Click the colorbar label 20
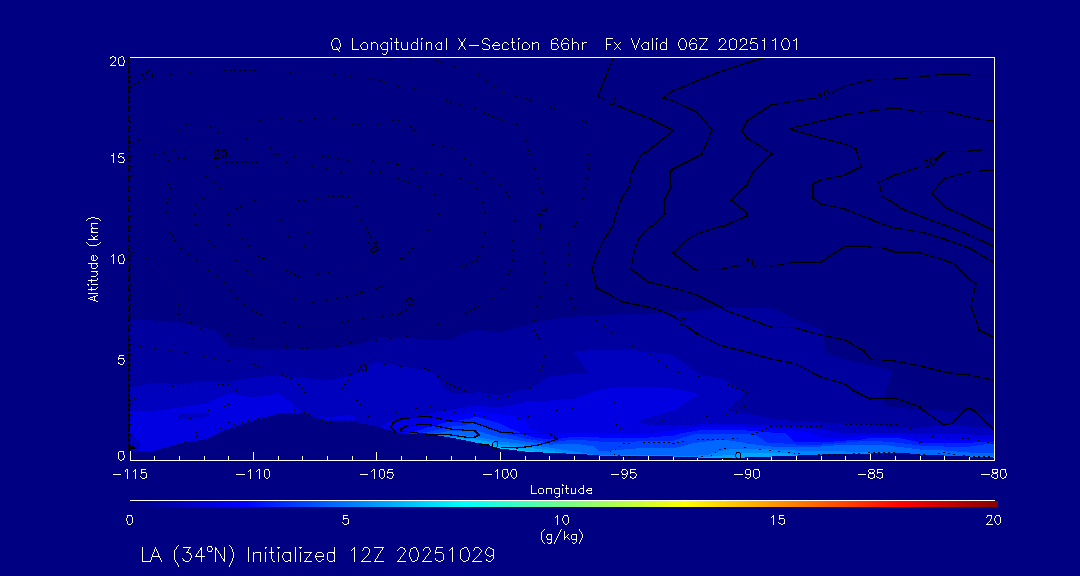 pyautogui.click(x=992, y=520)
